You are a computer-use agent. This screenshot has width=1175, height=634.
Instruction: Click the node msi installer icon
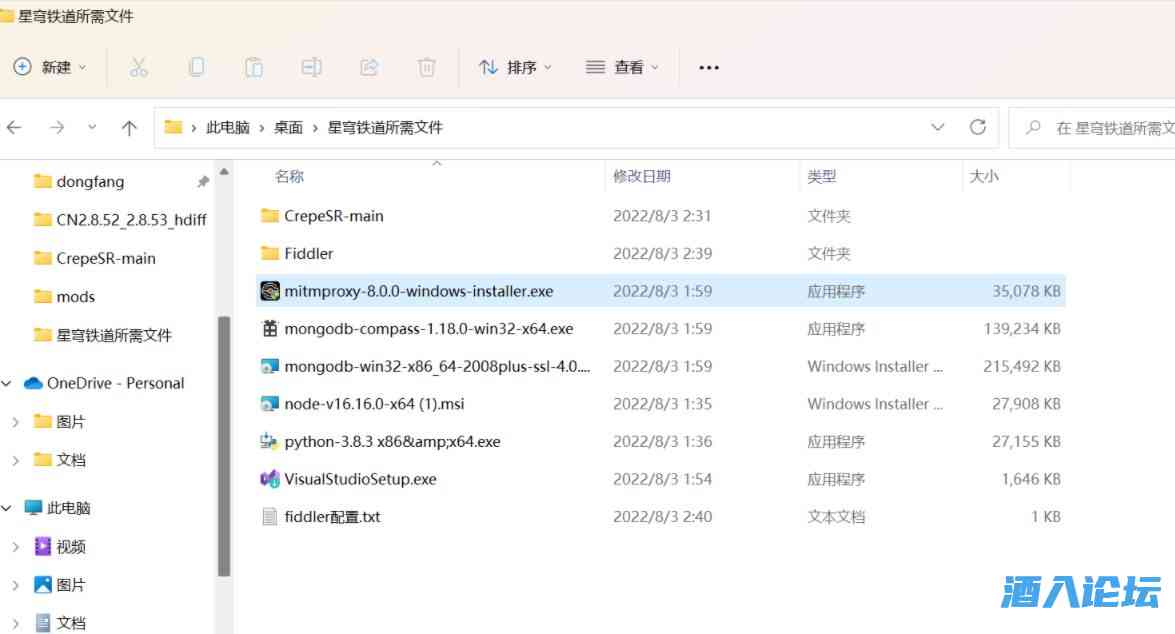pyautogui.click(x=270, y=404)
